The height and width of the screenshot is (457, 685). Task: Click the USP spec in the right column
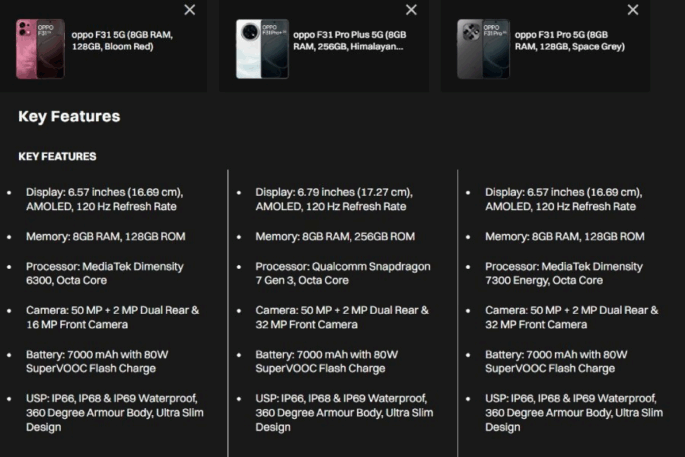click(x=573, y=412)
